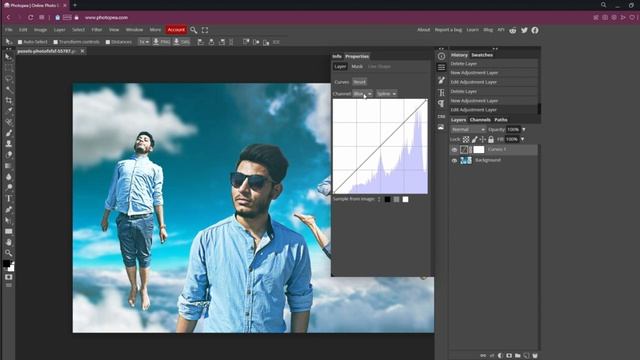Expand the Fill slider arrow
The image size is (640, 360).
coord(522,139)
